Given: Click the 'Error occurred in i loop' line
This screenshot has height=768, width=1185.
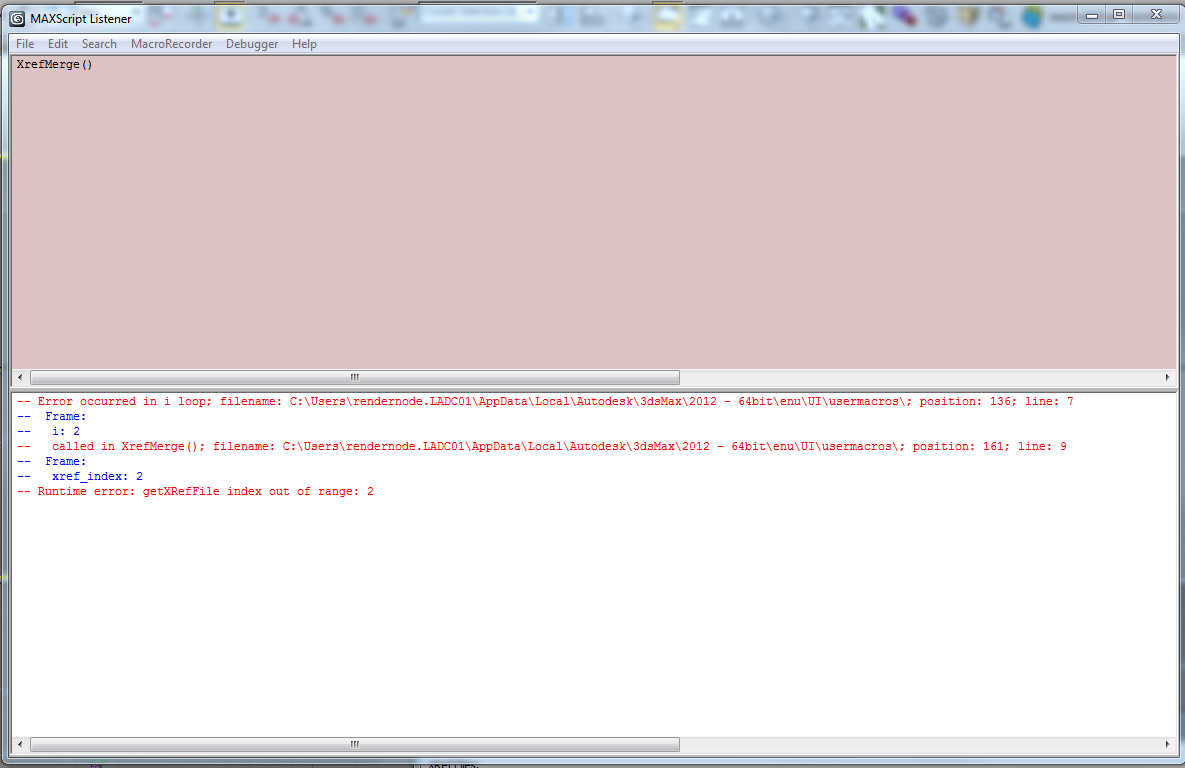Looking at the screenshot, I should (545, 401).
